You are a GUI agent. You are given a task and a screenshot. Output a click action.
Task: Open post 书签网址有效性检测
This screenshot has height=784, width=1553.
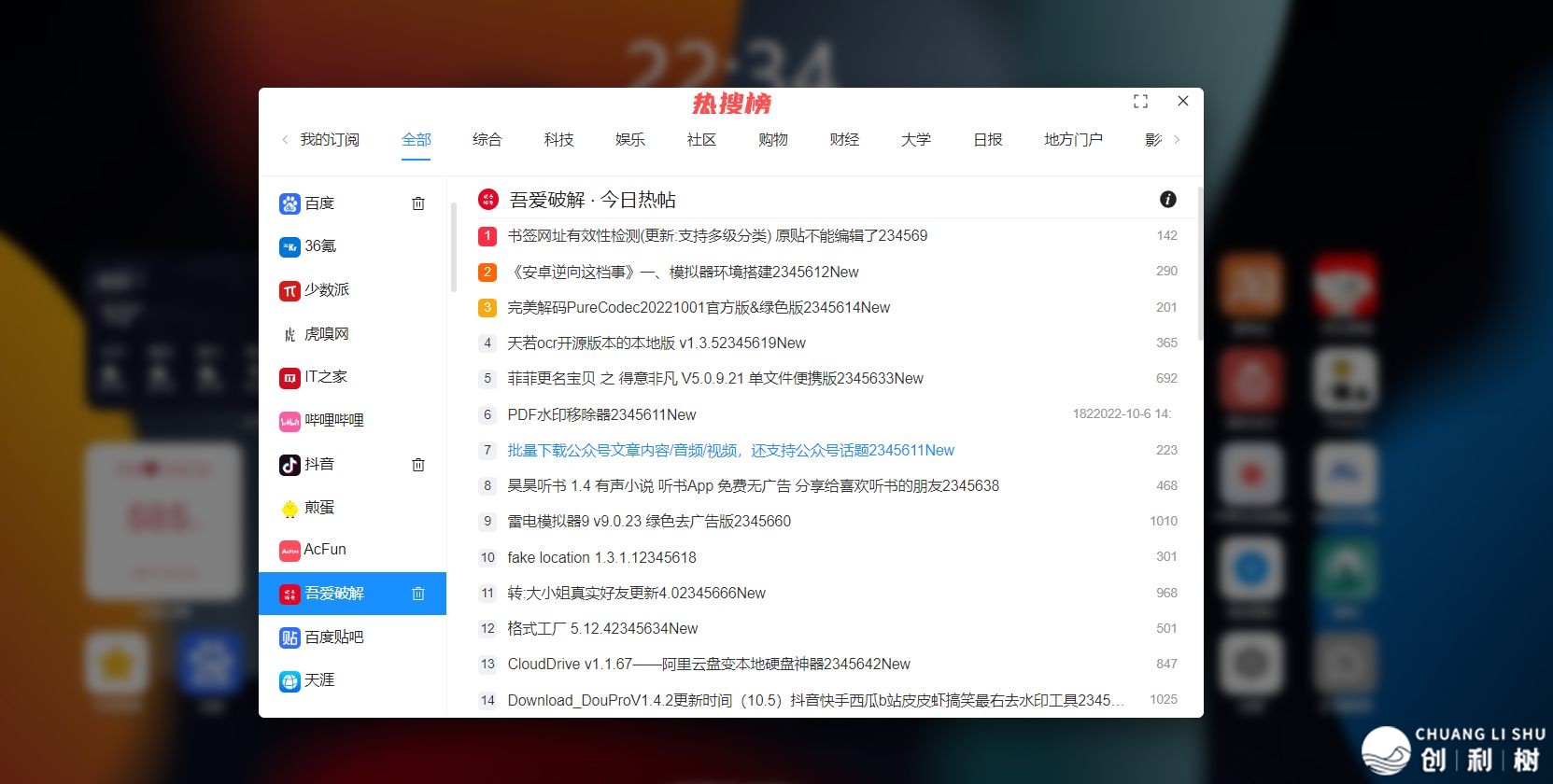[717, 236]
